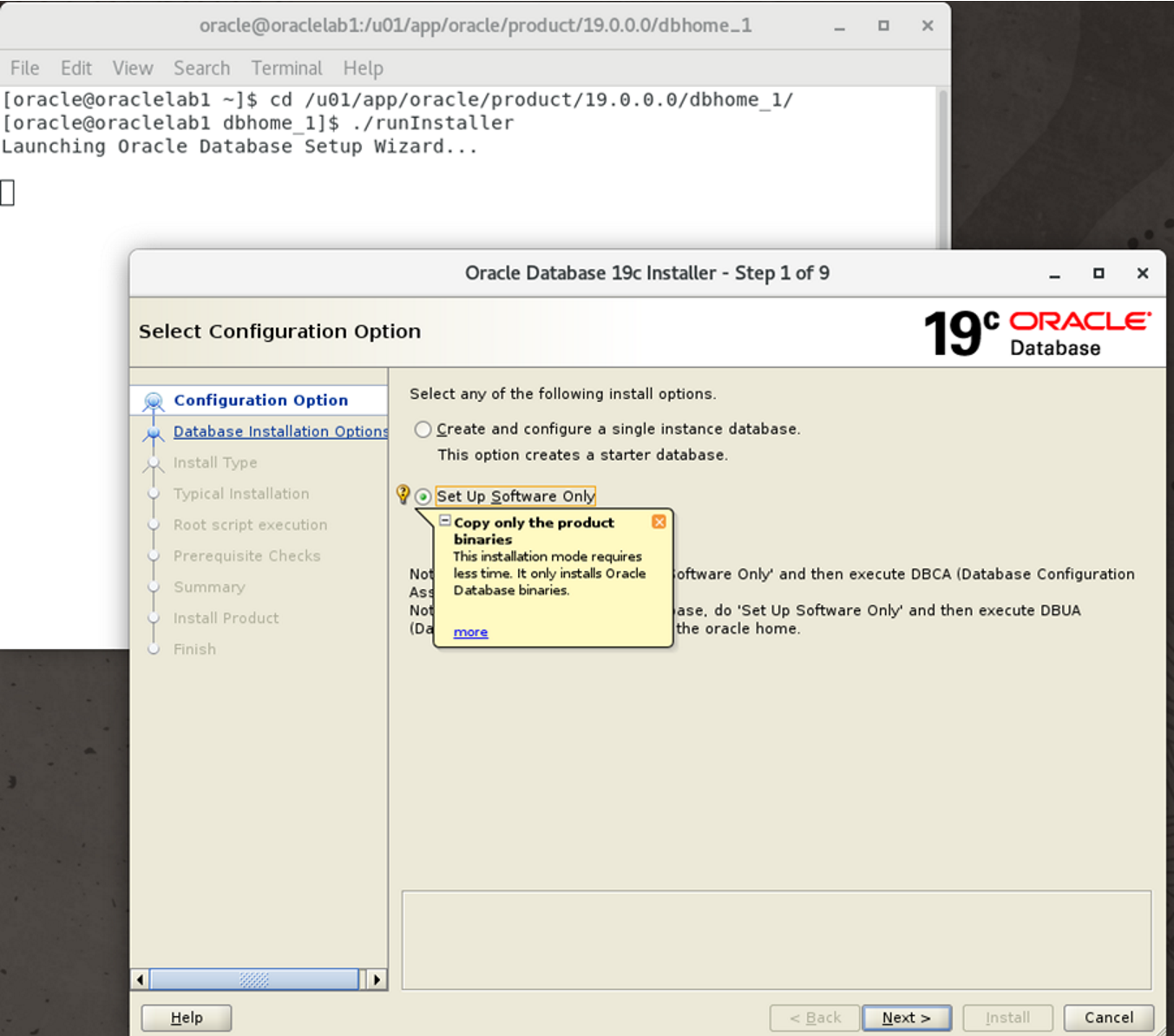Click the Oracle 19c Database logo

click(1037, 333)
